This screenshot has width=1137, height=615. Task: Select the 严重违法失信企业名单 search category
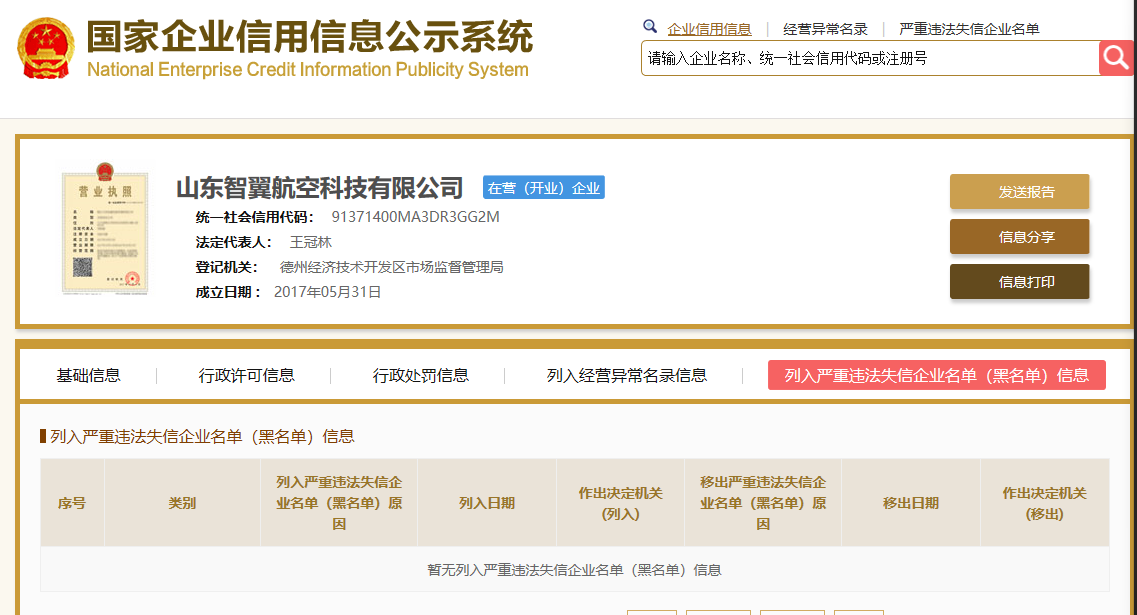point(969,29)
